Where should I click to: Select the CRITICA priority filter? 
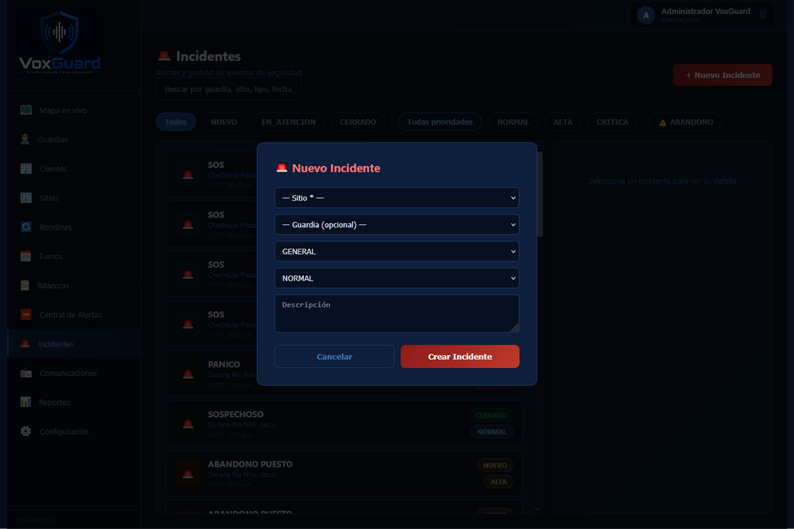[x=612, y=122]
